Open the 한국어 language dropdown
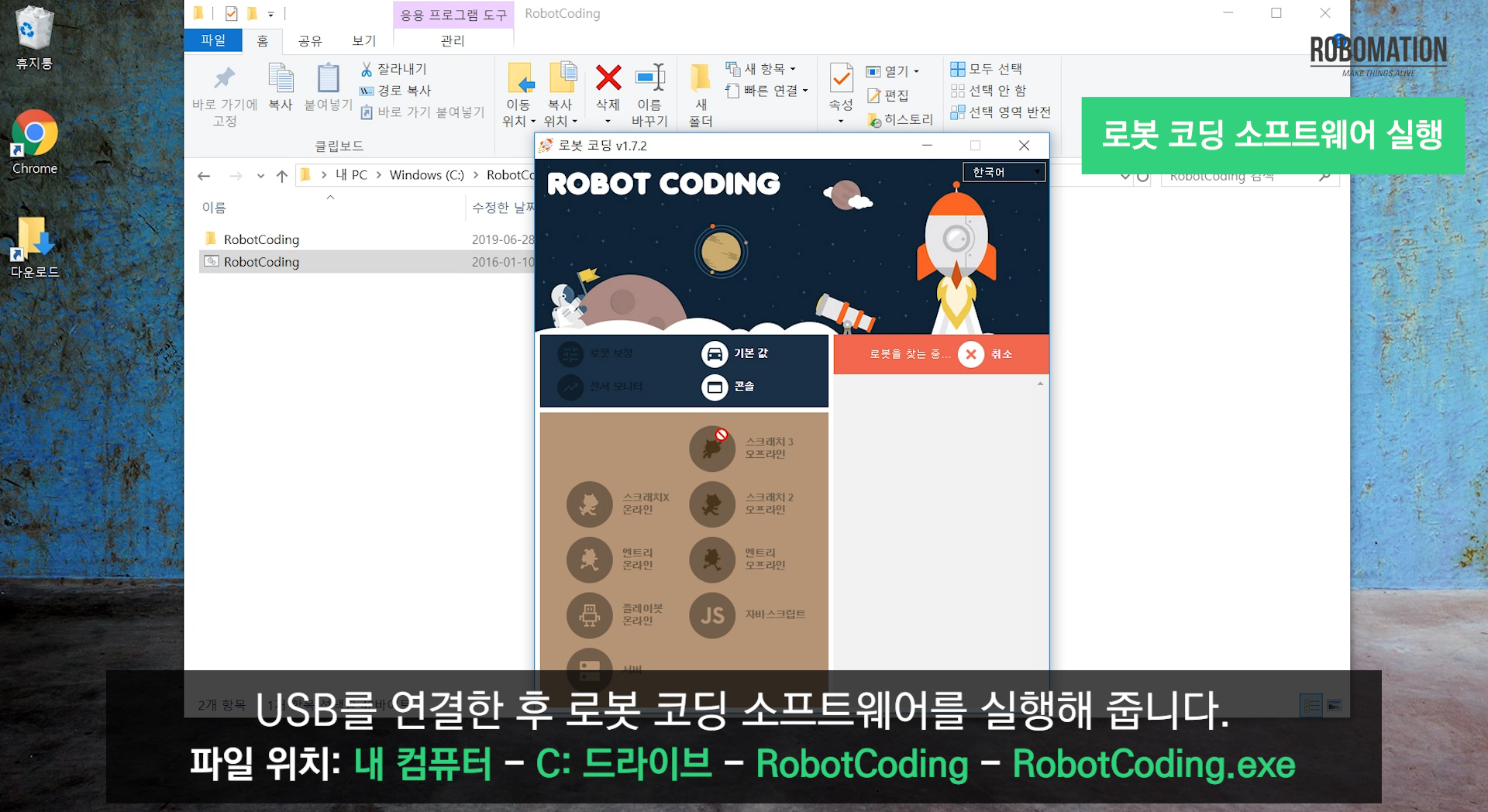Image resolution: width=1488 pixels, height=812 pixels. pos(1004,172)
